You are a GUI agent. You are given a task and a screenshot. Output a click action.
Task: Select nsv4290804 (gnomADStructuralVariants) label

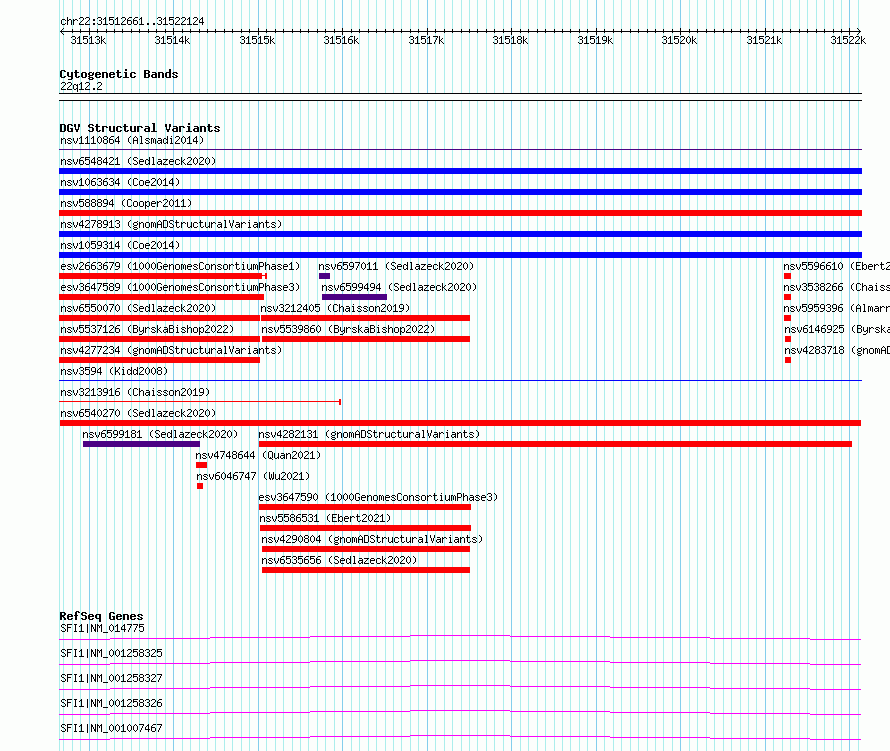click(372, 539)
